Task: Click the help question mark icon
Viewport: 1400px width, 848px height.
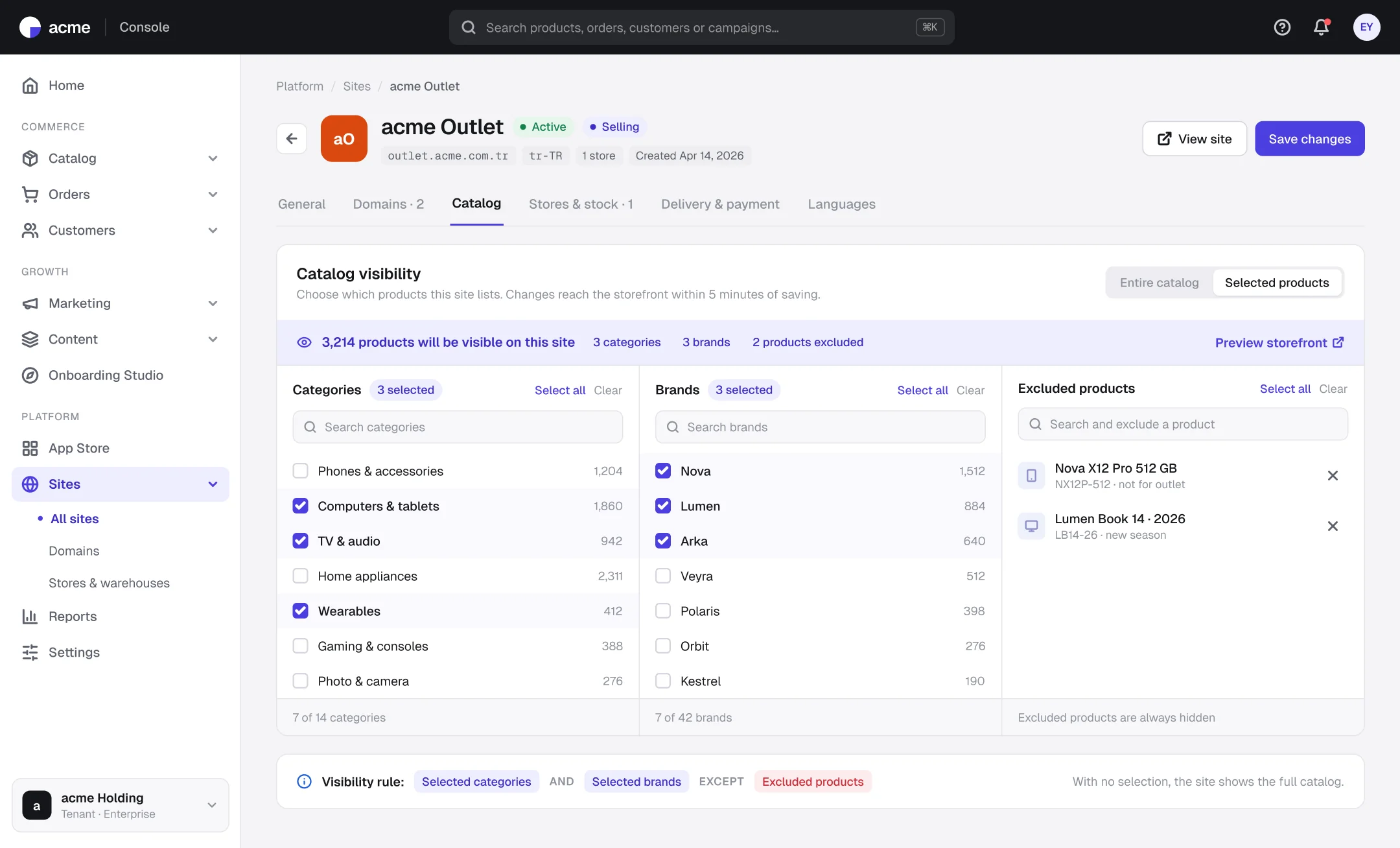Action: (x=1282, y=27)
